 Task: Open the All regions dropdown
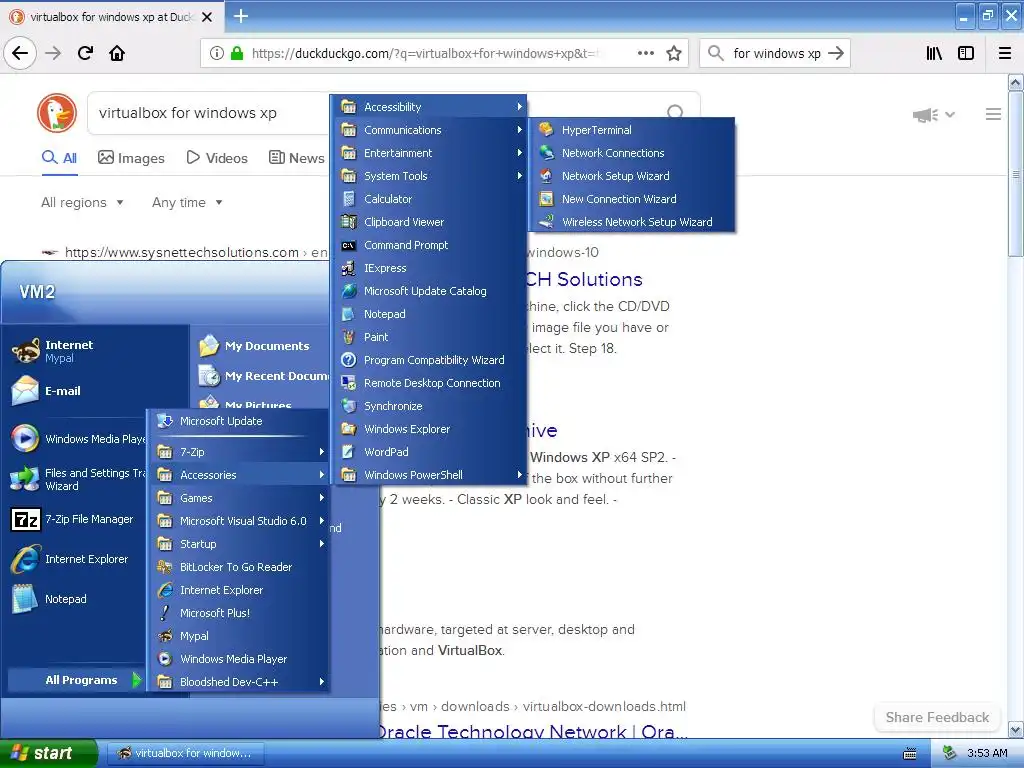pos(82,202)
